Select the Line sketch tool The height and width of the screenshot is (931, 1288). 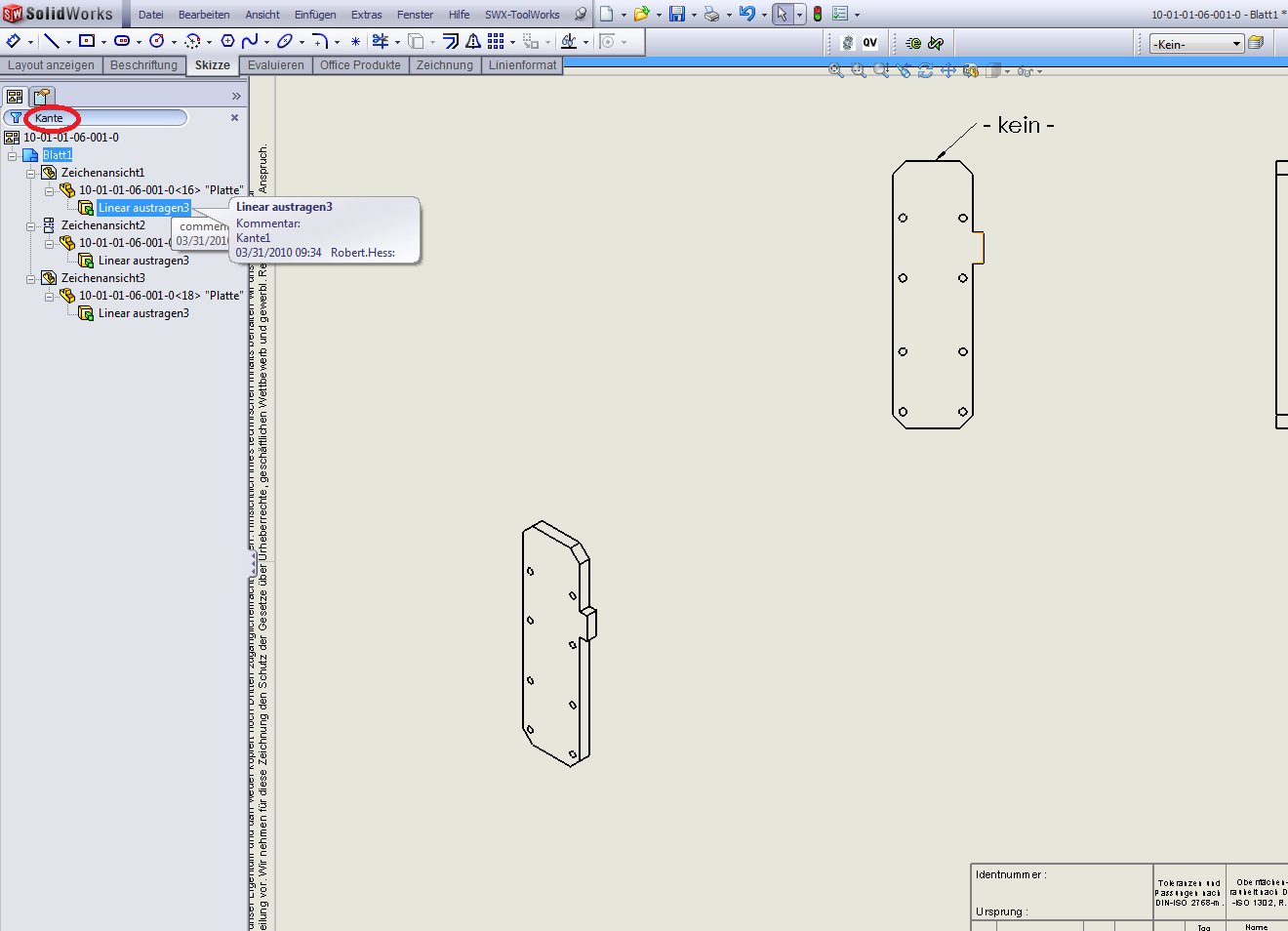pos(51,41)
